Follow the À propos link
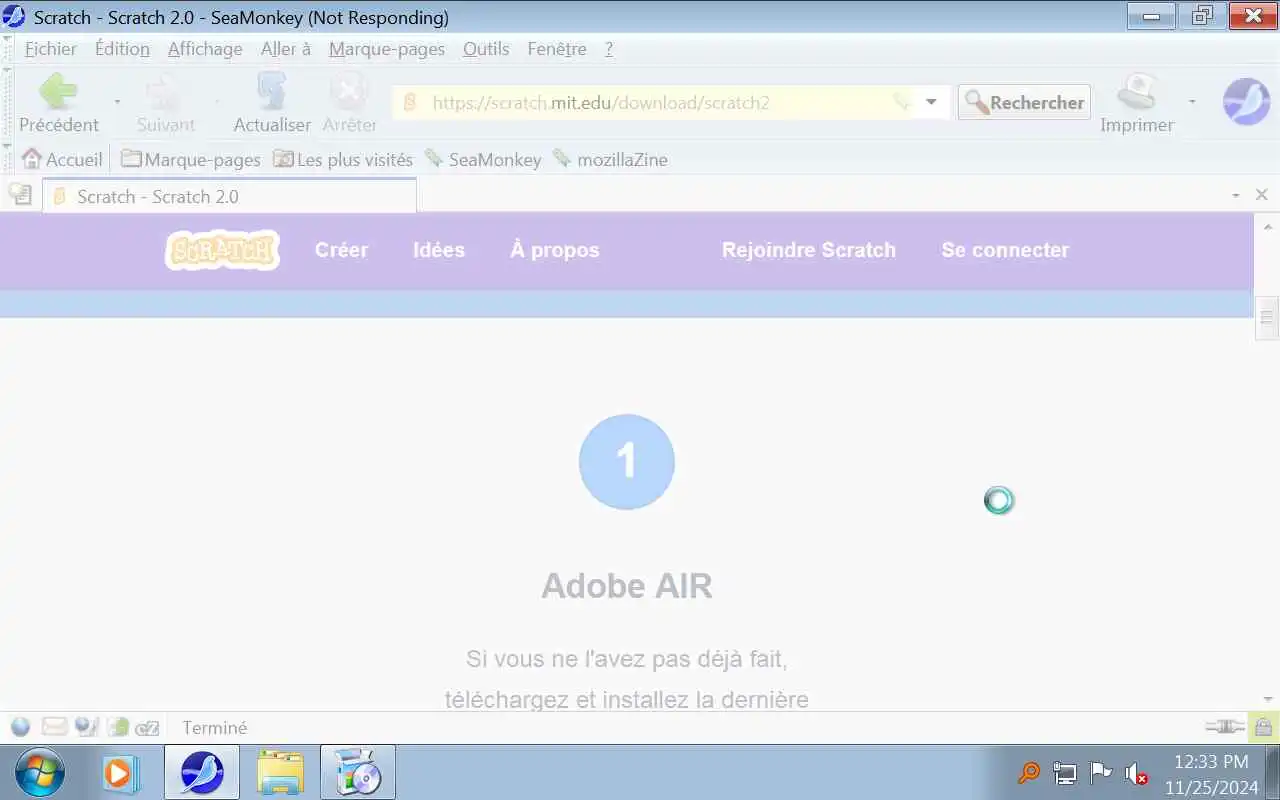Viewport: 1280px width, 800px height. tap(555, 250)
